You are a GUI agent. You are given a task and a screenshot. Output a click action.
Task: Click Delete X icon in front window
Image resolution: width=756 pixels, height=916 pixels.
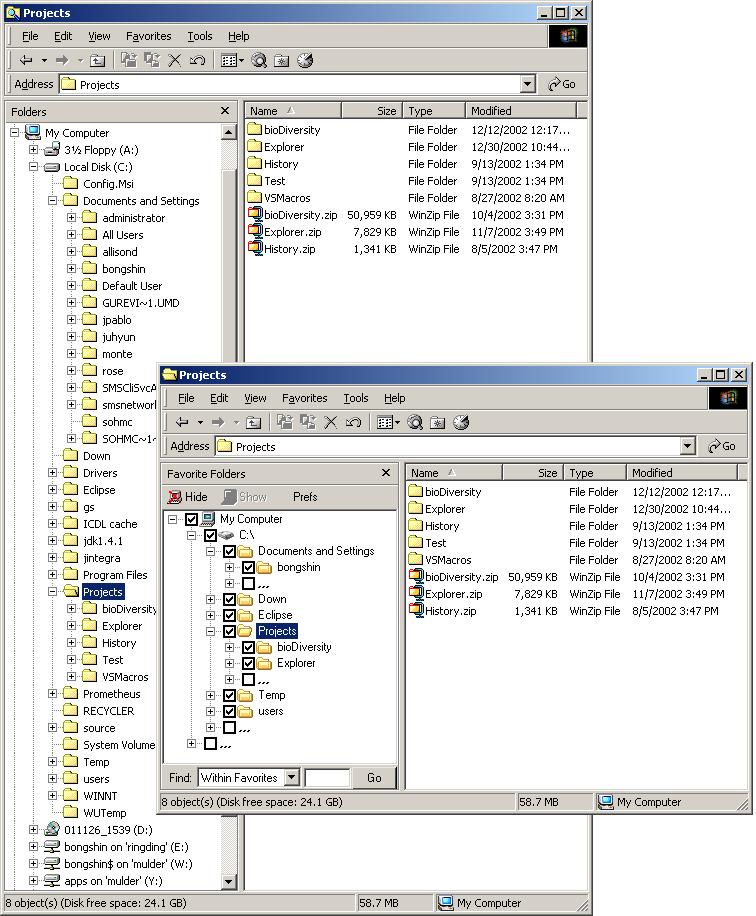pyautogui.click(x=331, y=422)
